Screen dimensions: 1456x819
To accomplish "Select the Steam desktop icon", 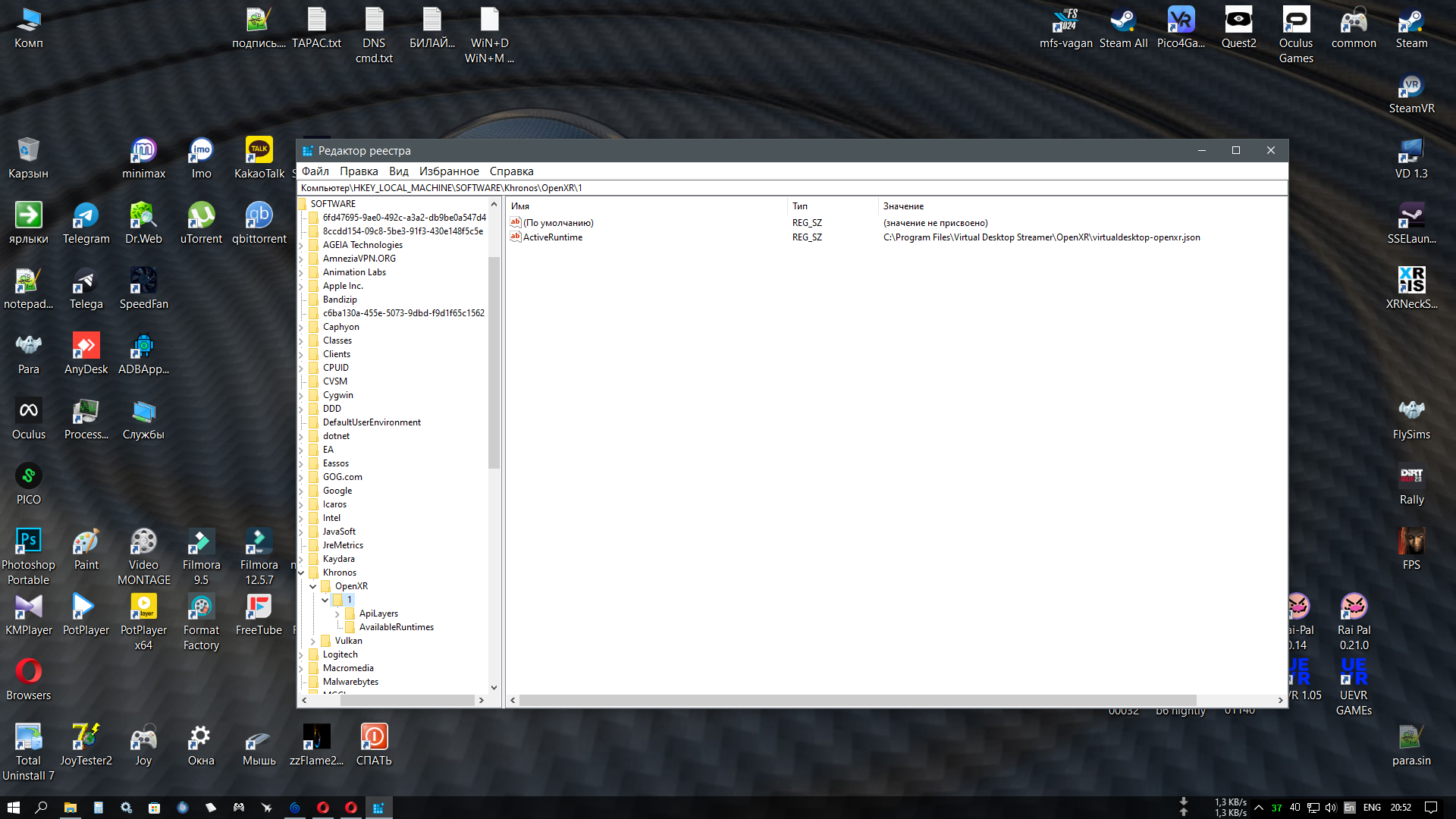I will [1411, 28].
